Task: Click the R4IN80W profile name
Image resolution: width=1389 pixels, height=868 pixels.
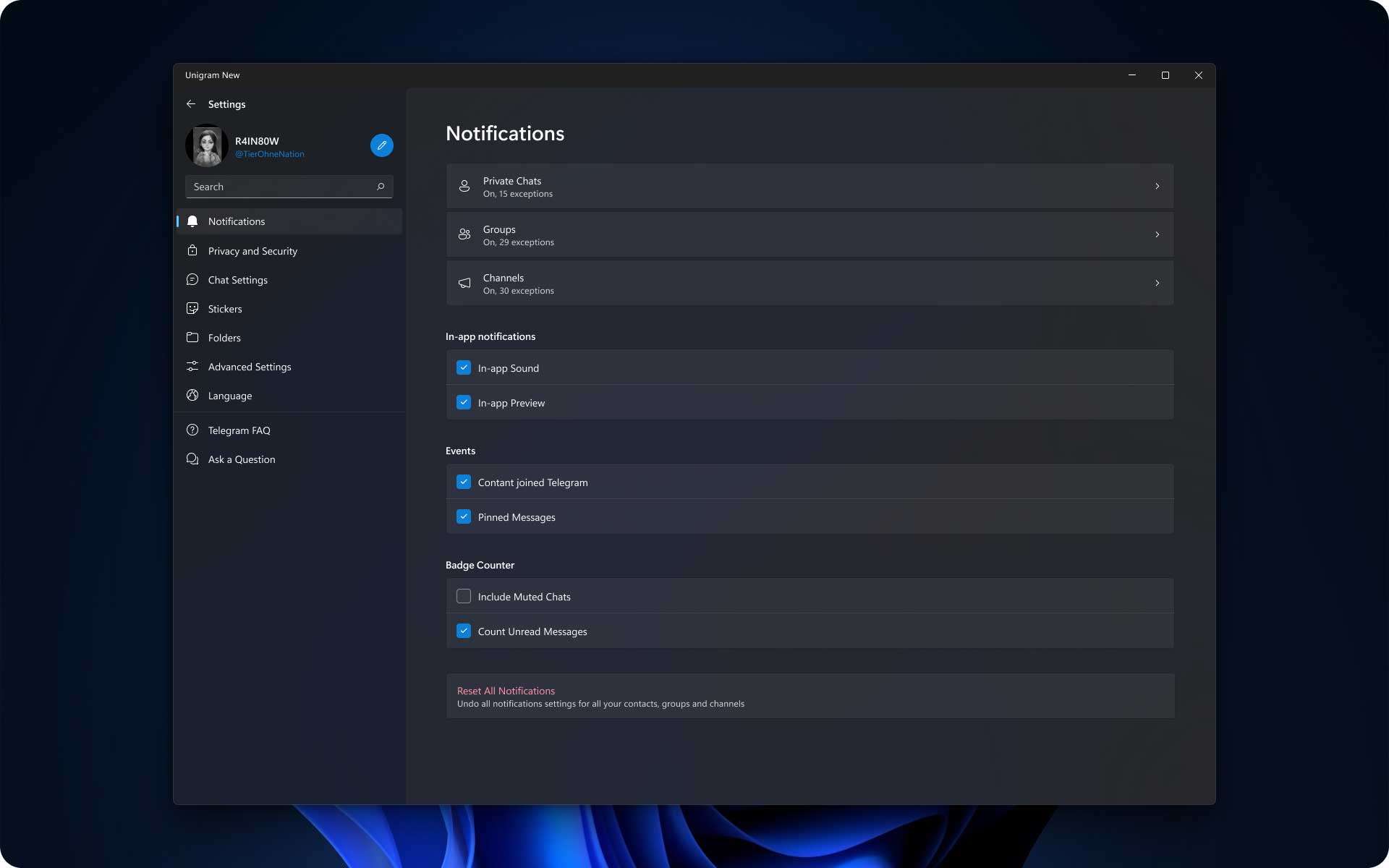Action: pyautogui.click(x=257, y=141)
